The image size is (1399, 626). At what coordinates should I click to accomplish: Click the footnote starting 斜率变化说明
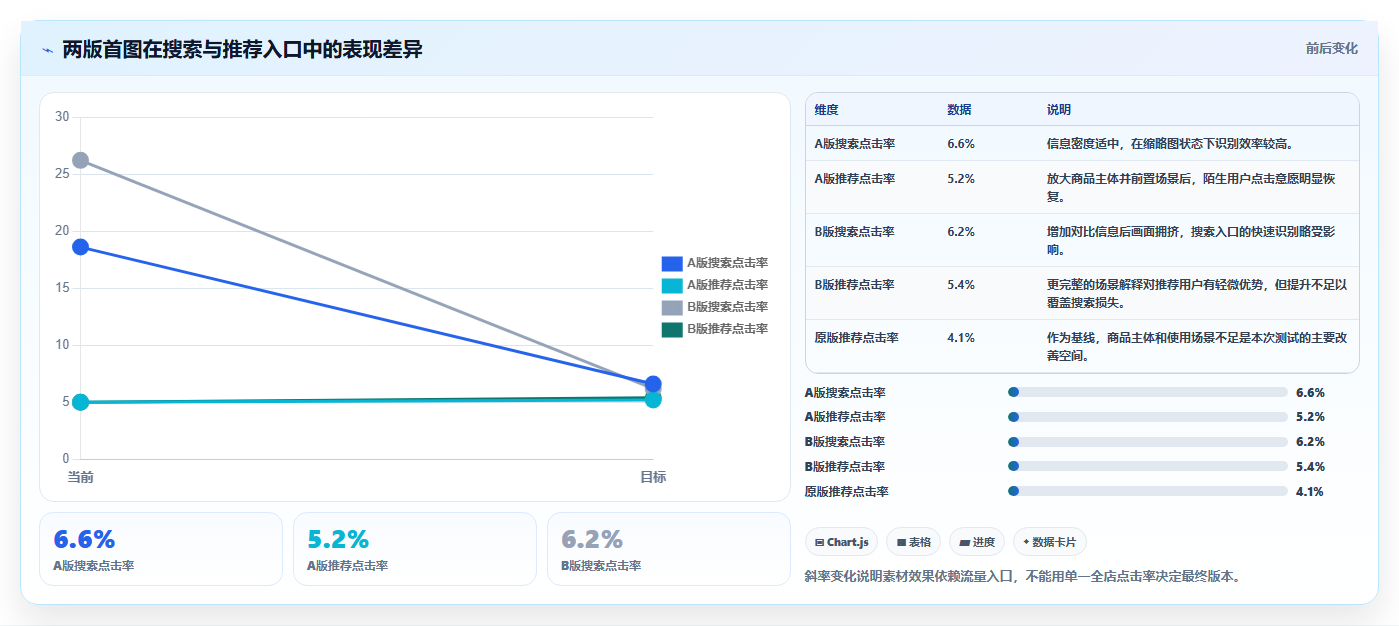[x=1022, y=576]
